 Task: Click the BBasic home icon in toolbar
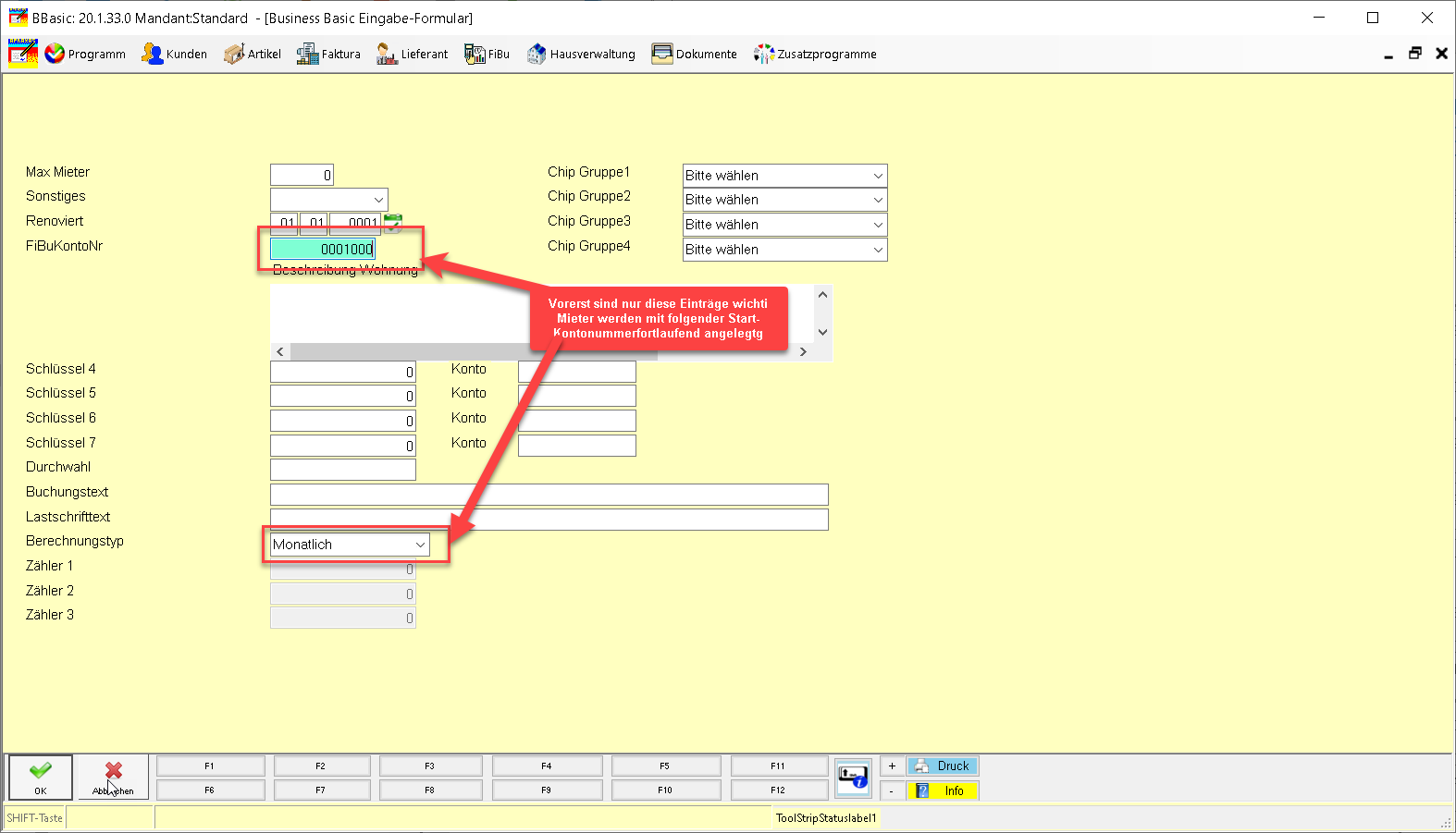(23, 54)
